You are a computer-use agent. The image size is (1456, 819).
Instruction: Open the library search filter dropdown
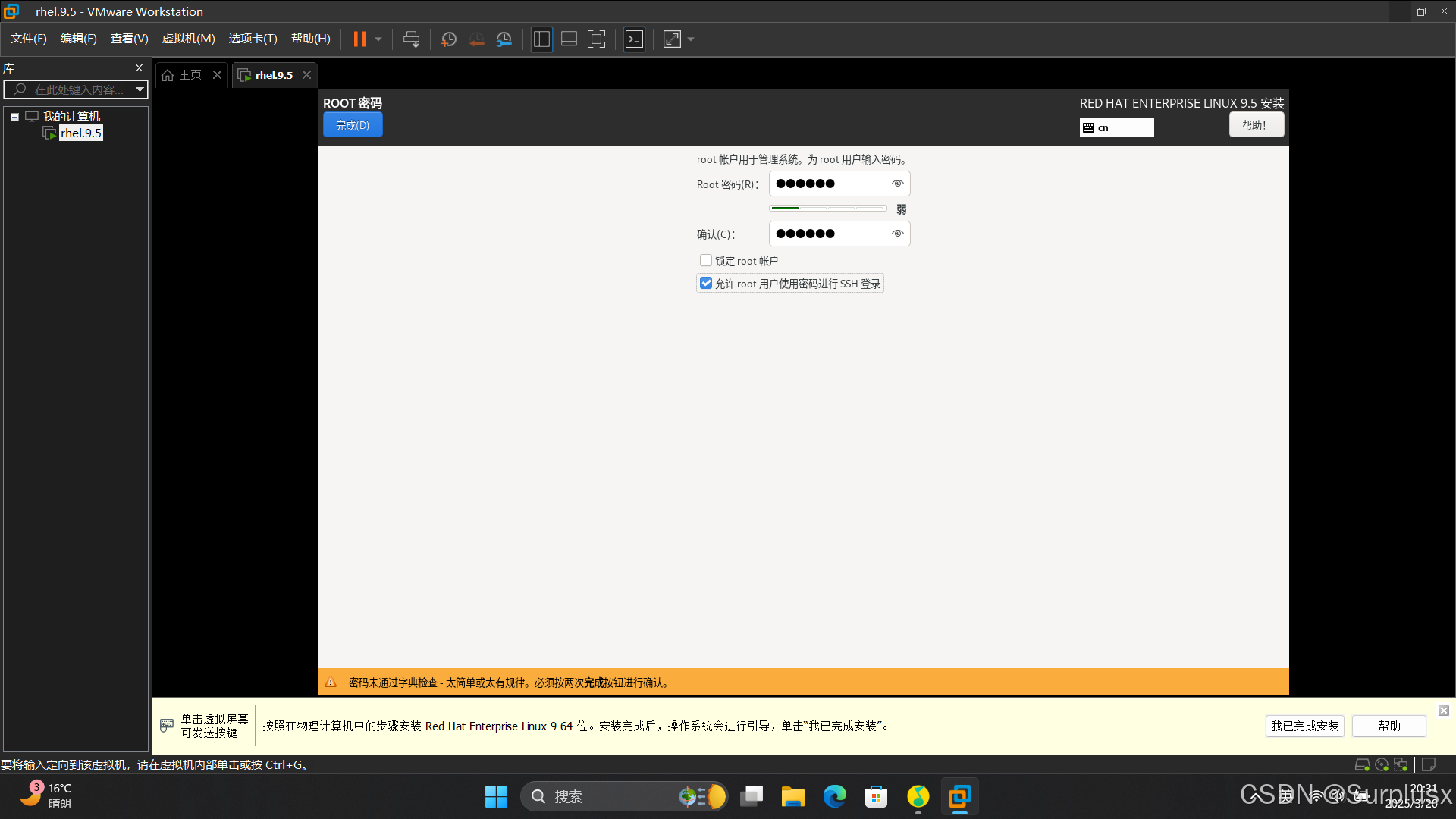(x=140, y=89)
